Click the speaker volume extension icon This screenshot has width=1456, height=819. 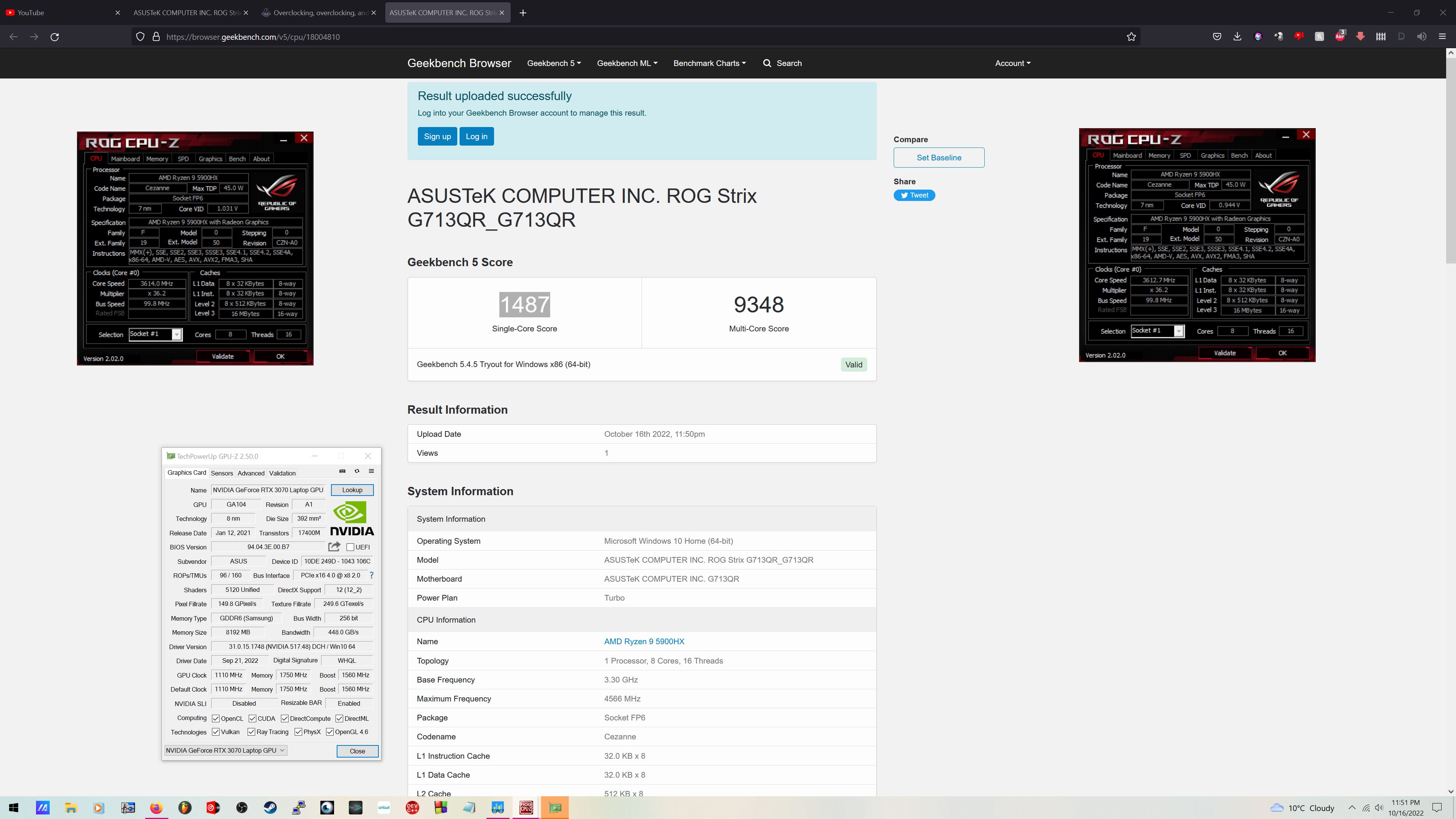(1421, 37)
